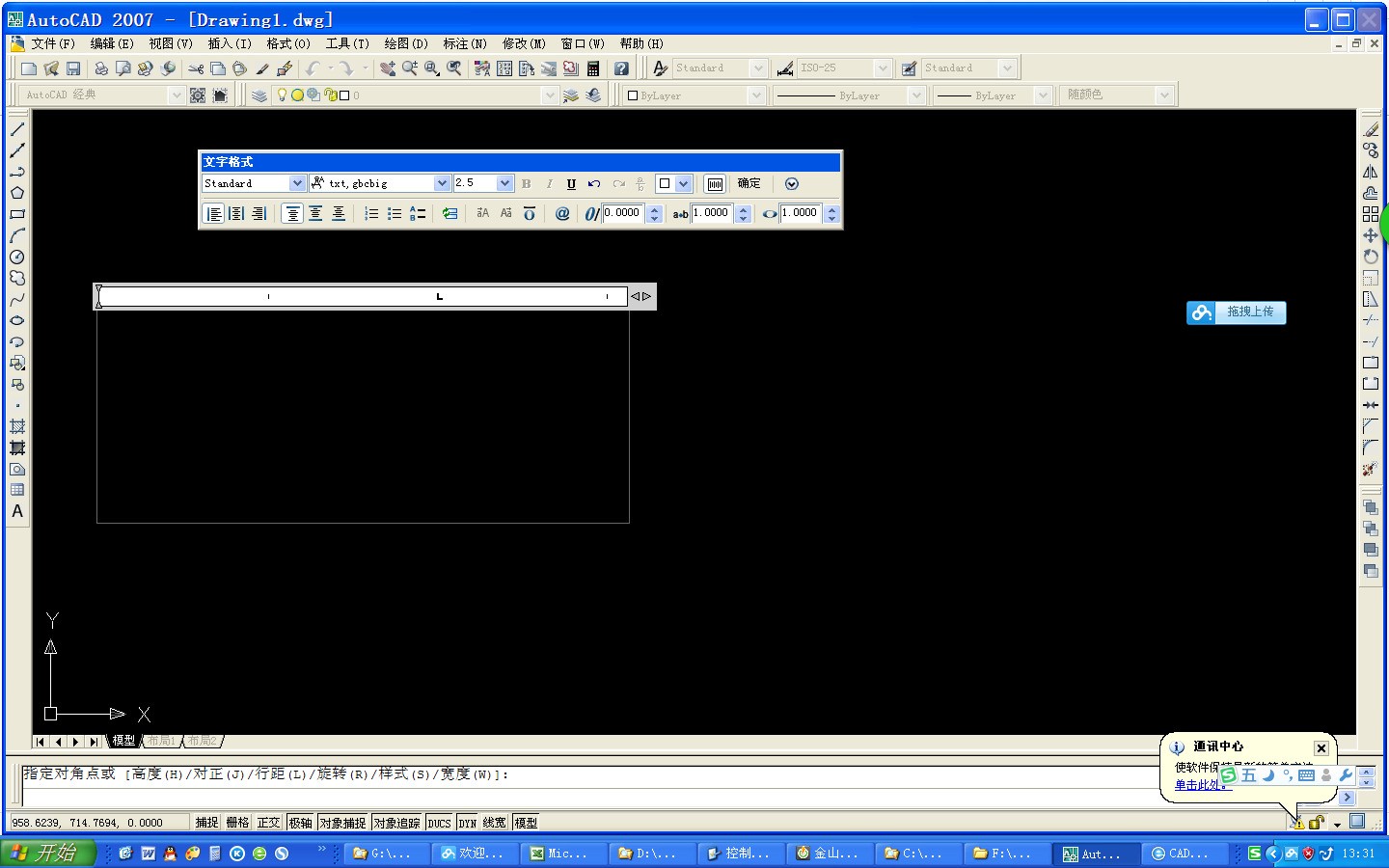This screenshot has width=1389, height=868.
Task: Click the Zoom realtime magnifier icon
Action: (x=410, y=68)
